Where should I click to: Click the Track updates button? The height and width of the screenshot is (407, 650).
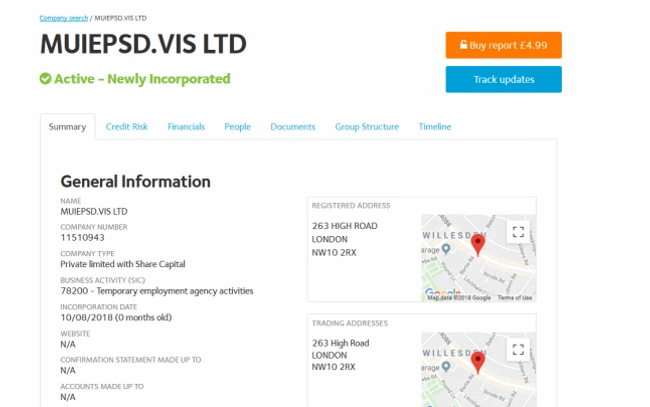click(504, 79)
